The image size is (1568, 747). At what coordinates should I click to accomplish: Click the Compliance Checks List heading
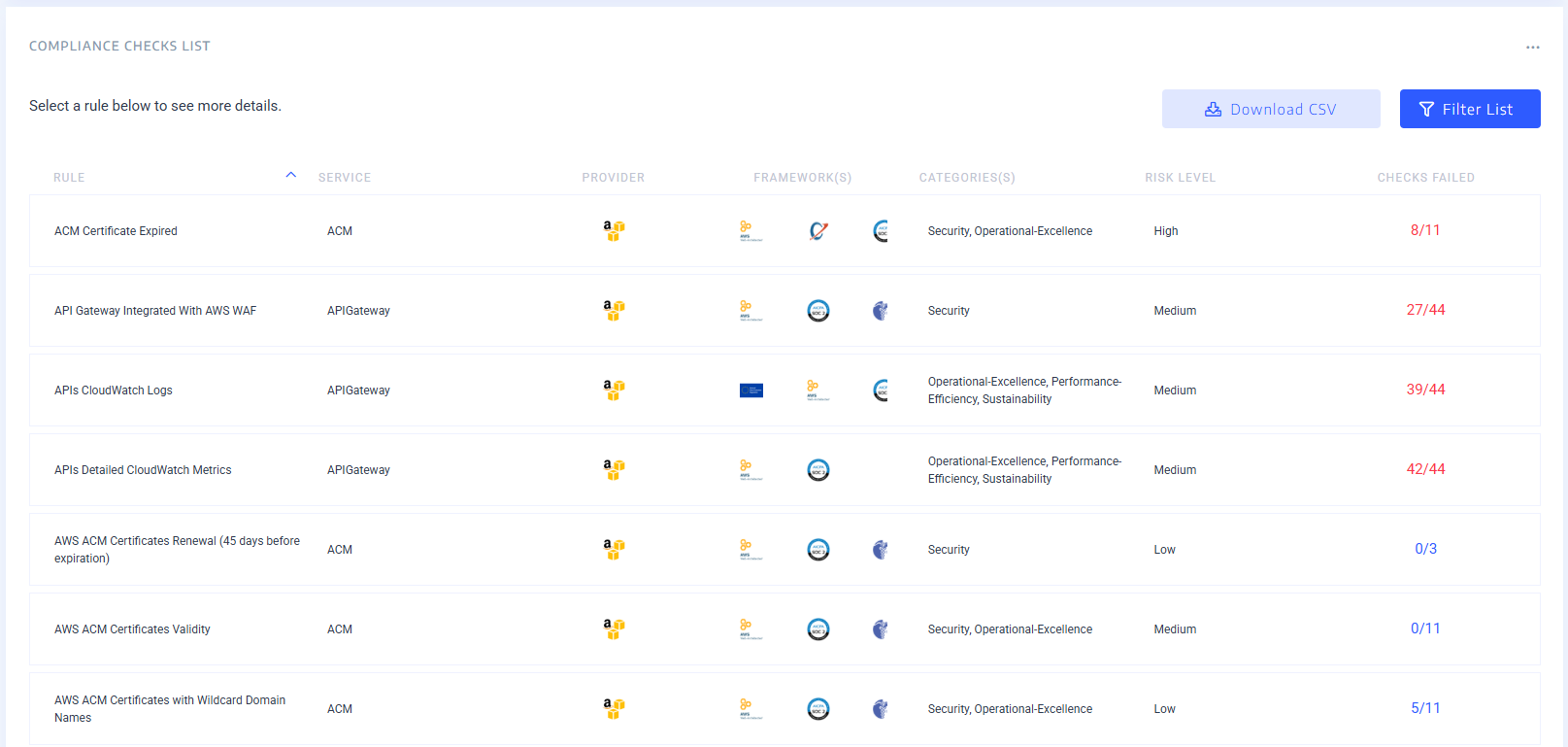click(119, 46)
